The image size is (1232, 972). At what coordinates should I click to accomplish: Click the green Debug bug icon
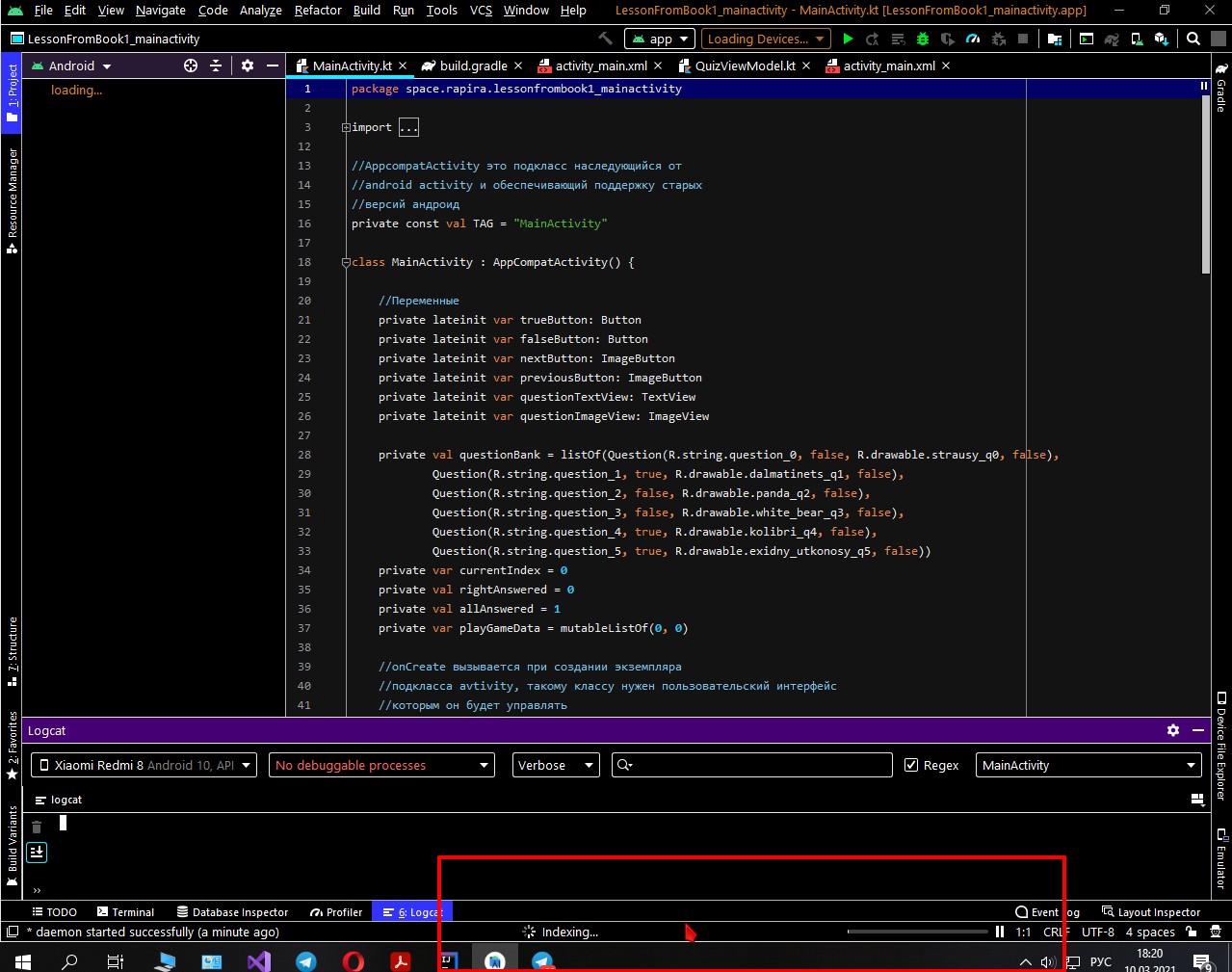tap(923, 39)
